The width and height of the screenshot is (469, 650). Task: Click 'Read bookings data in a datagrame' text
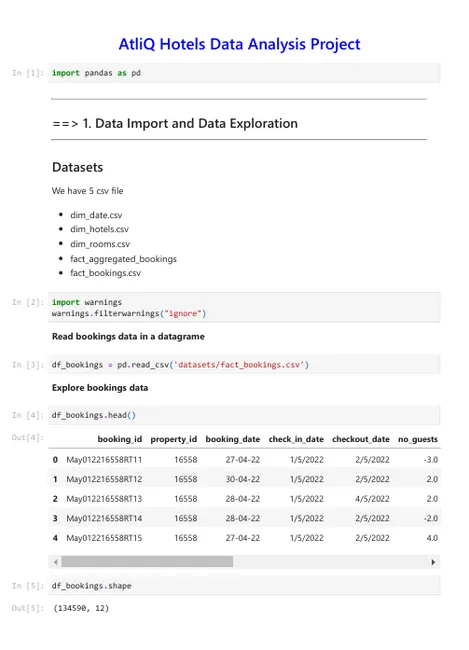[128, 337]
